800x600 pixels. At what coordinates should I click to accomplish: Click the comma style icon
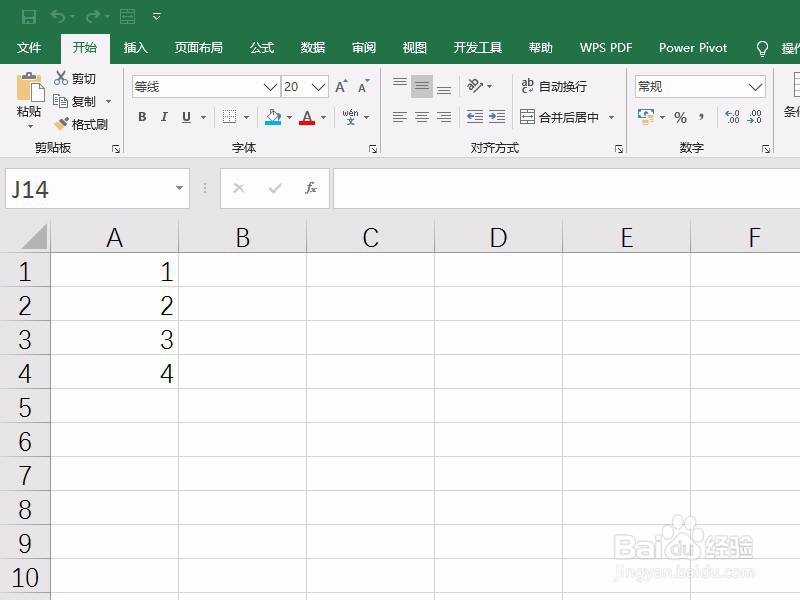click(x=700, y=117)
